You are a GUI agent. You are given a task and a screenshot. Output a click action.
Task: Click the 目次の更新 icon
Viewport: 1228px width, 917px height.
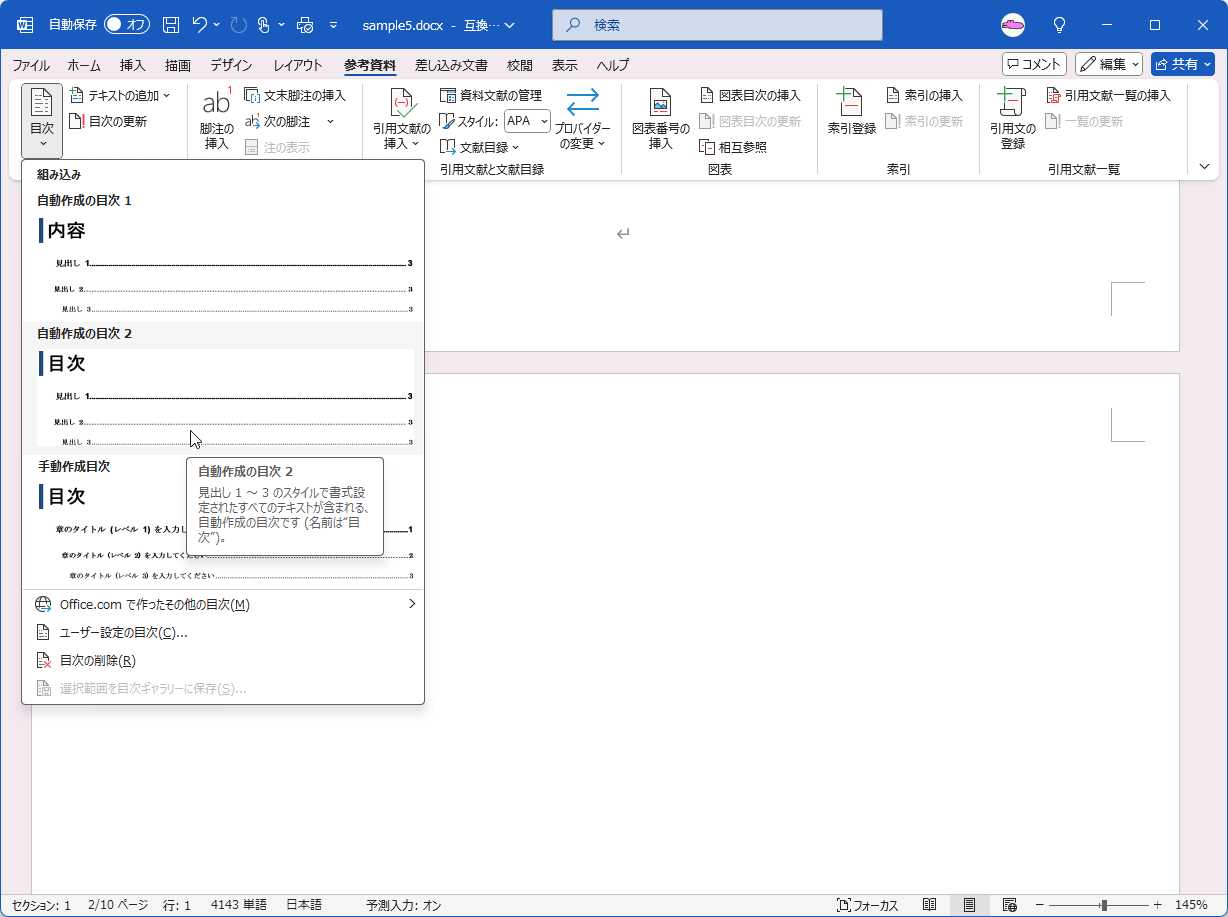pos(119,120)
